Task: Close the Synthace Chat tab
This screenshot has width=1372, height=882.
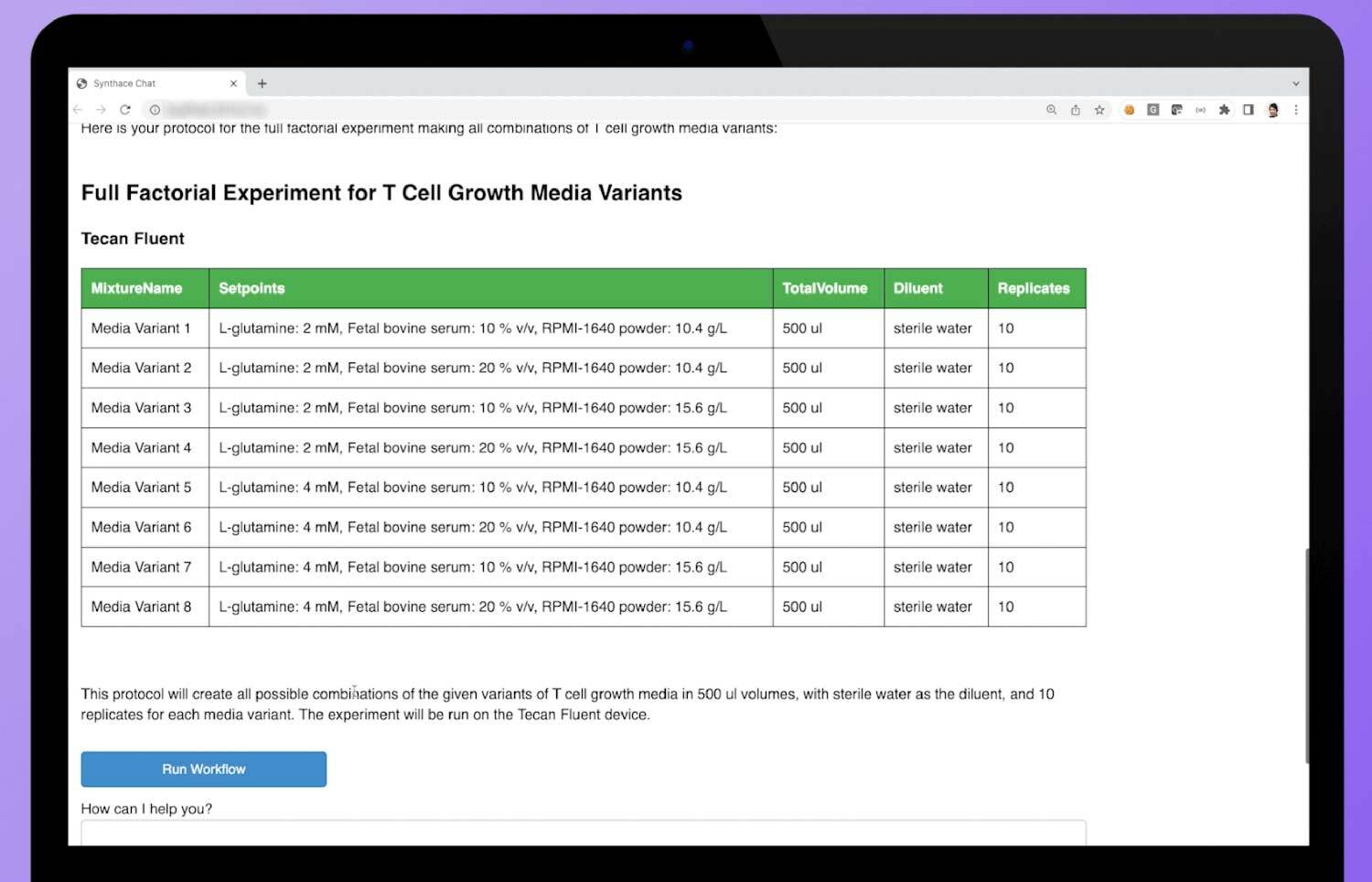Action: (233, 83)
